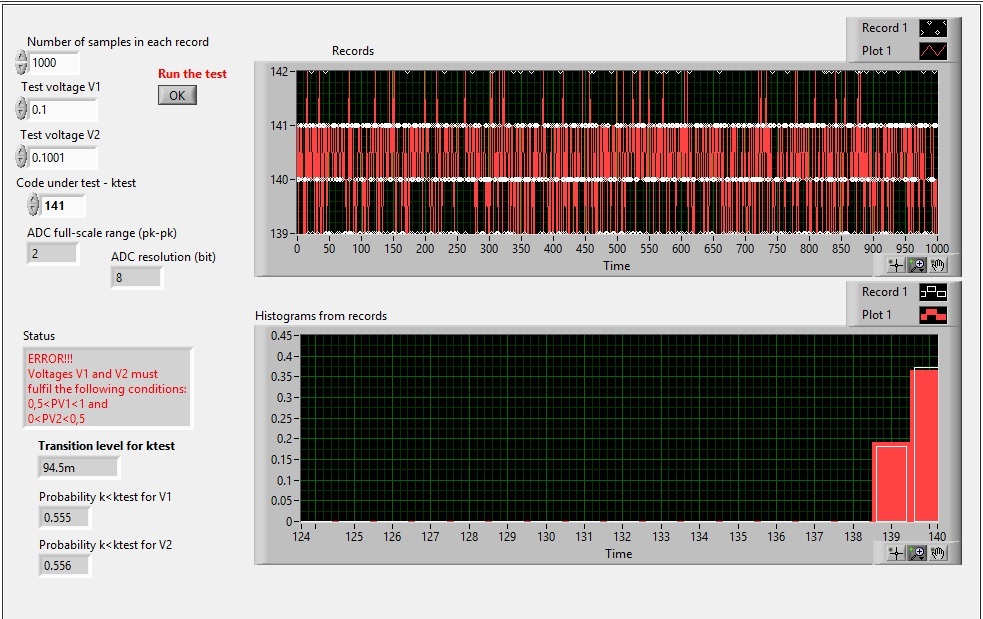Screen dimensions: 983x619
Task: Click the number of samples field 1000
Action: [54, 63]
